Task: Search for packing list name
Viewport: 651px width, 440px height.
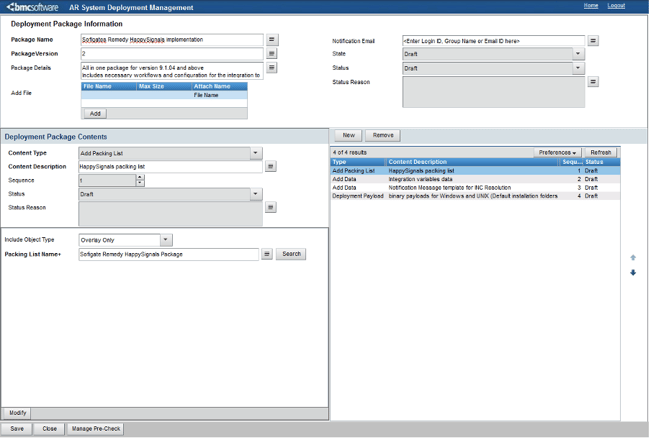Action: (291, 254)
